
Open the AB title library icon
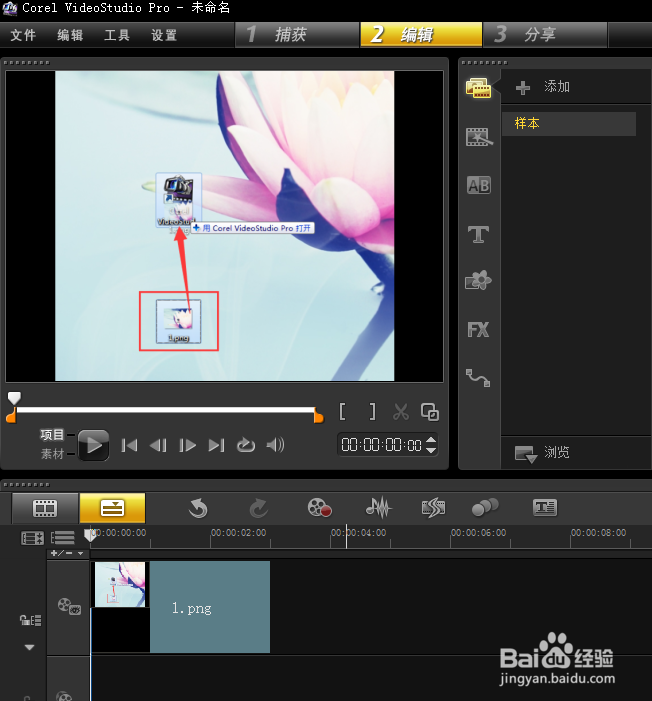click(478, 185)
